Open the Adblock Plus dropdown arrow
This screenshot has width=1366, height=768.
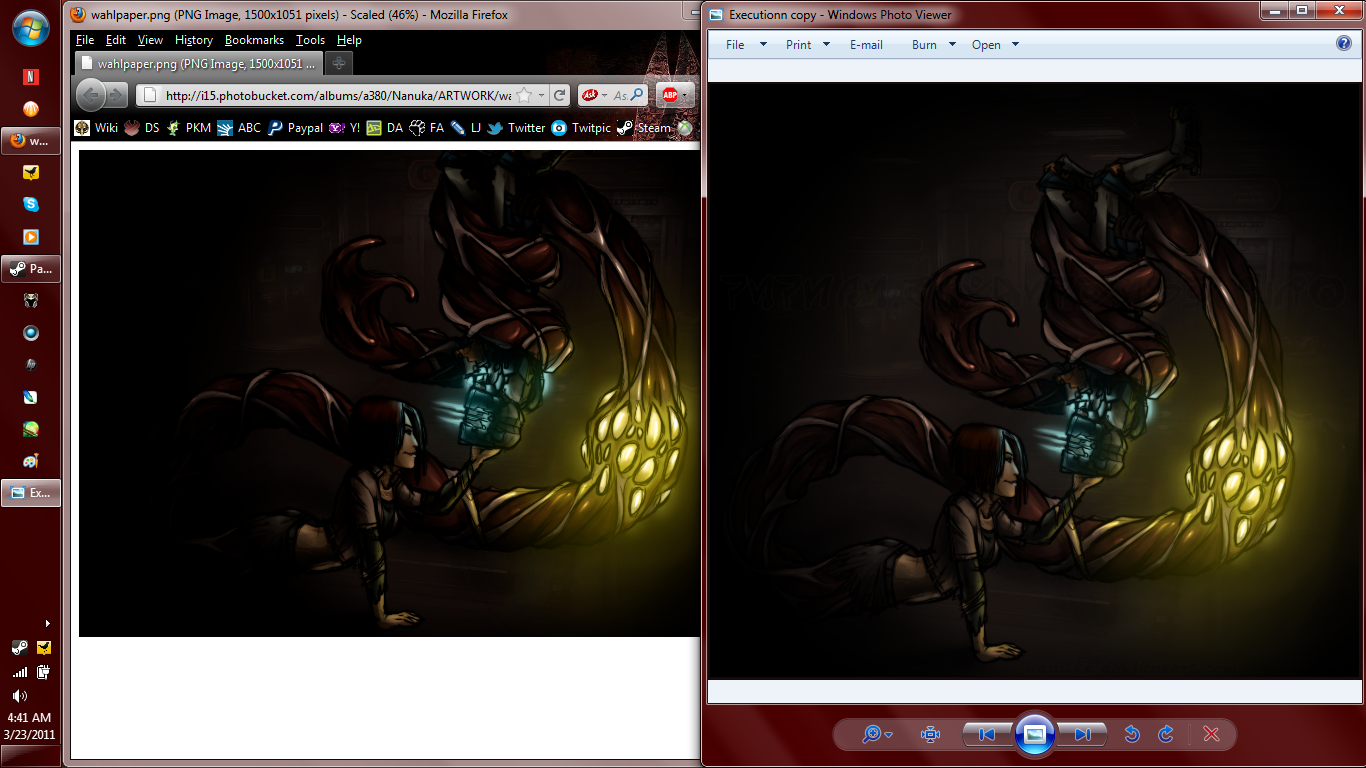[686, 96]
